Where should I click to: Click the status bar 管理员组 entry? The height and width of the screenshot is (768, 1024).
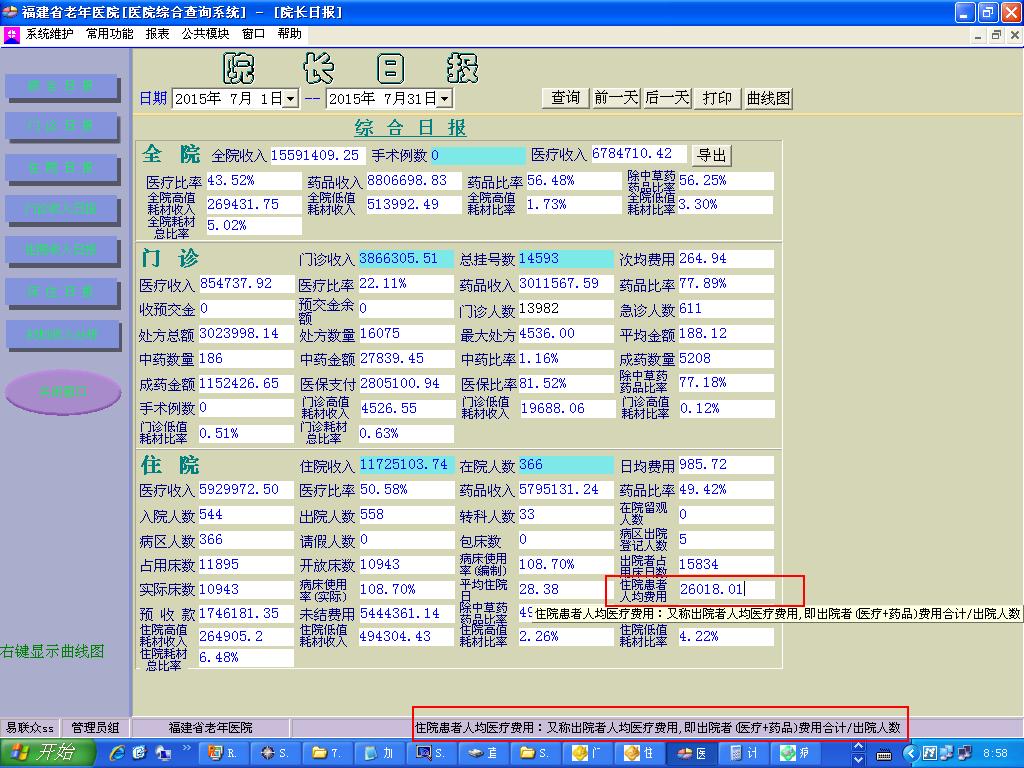tap(95, 728)
